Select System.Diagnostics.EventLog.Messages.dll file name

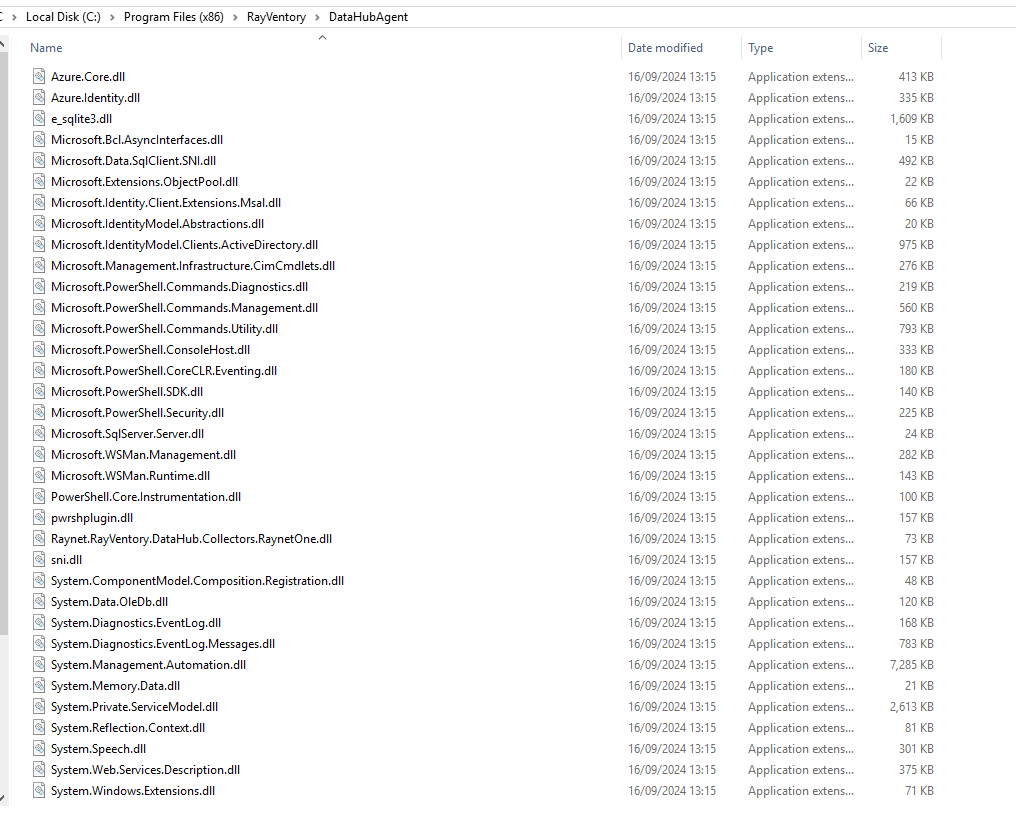163,644
